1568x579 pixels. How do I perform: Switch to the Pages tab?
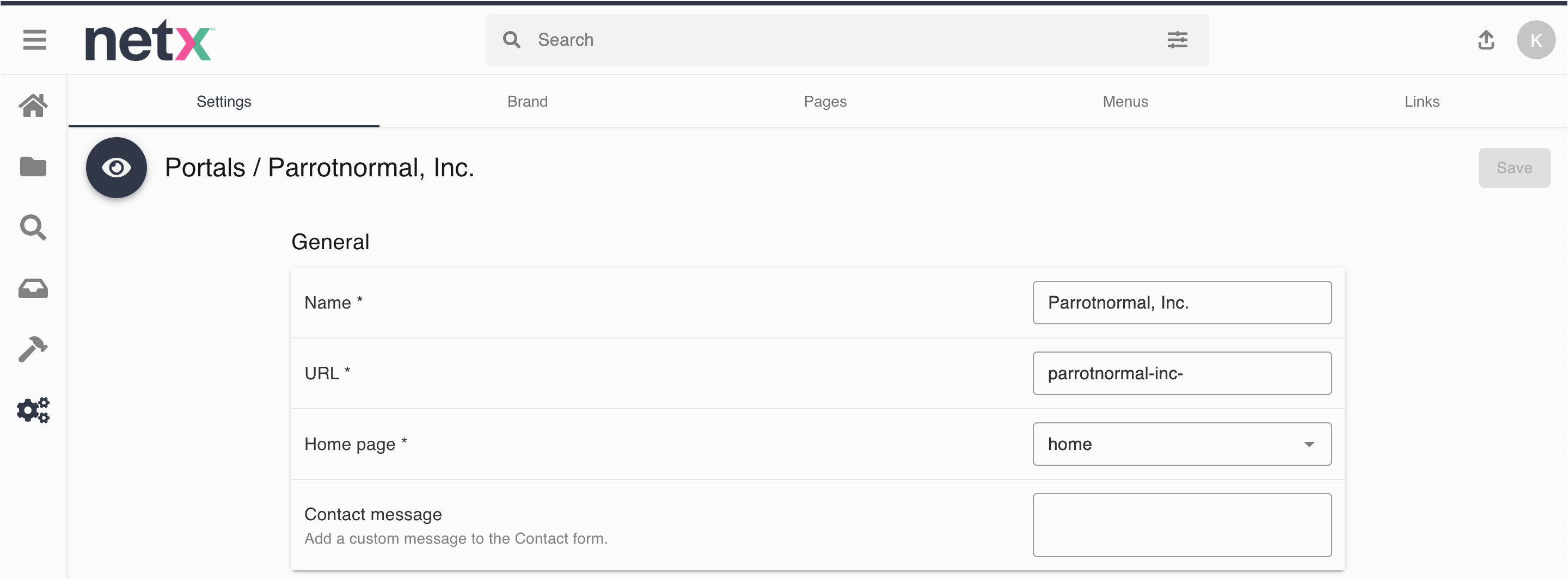pos(825,102)
